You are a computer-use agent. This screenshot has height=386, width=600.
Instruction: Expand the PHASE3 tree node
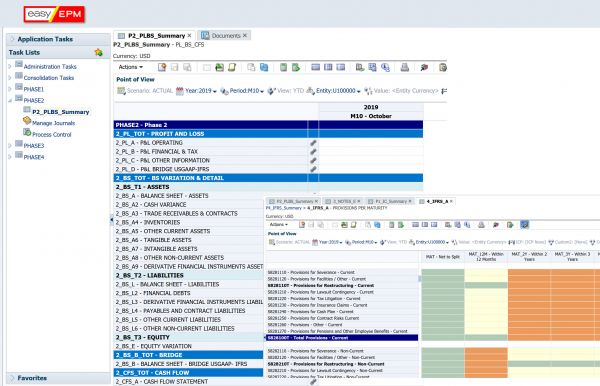[x=10, y=146]
